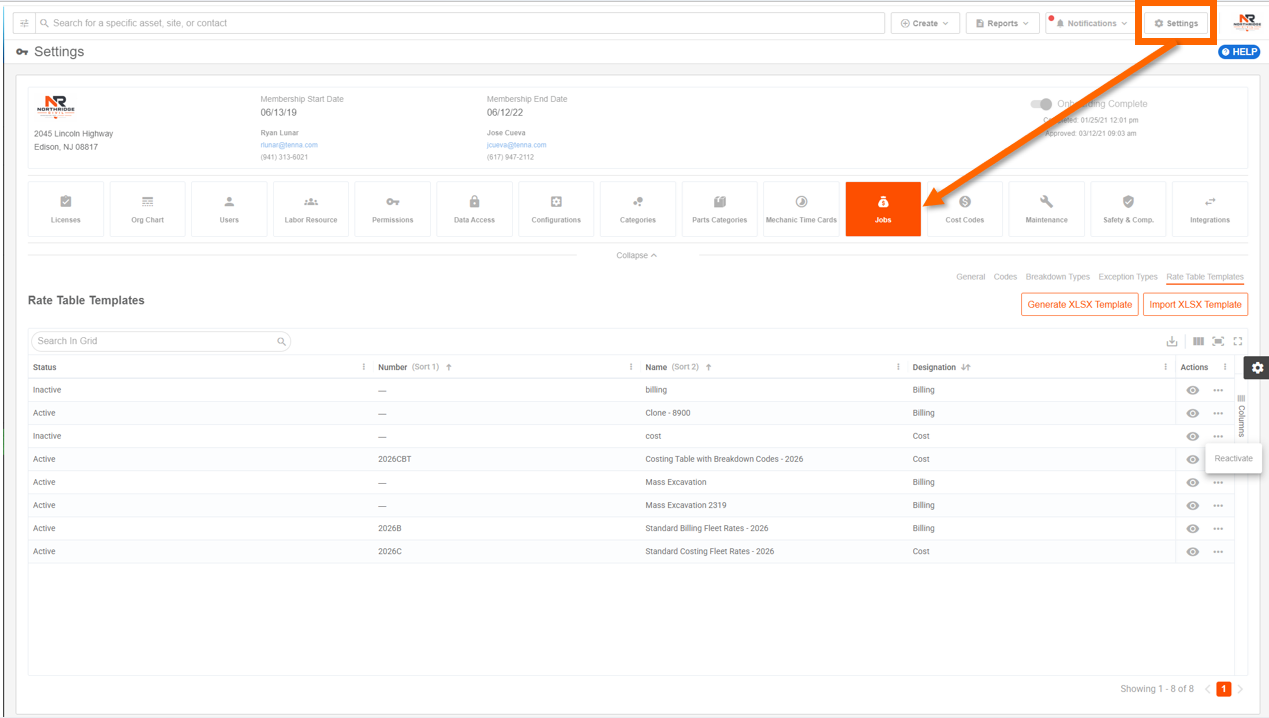The width and height of the screenshot is (1269, 718).
Task: View the inactive cost template
Action: click(1192, 436)
